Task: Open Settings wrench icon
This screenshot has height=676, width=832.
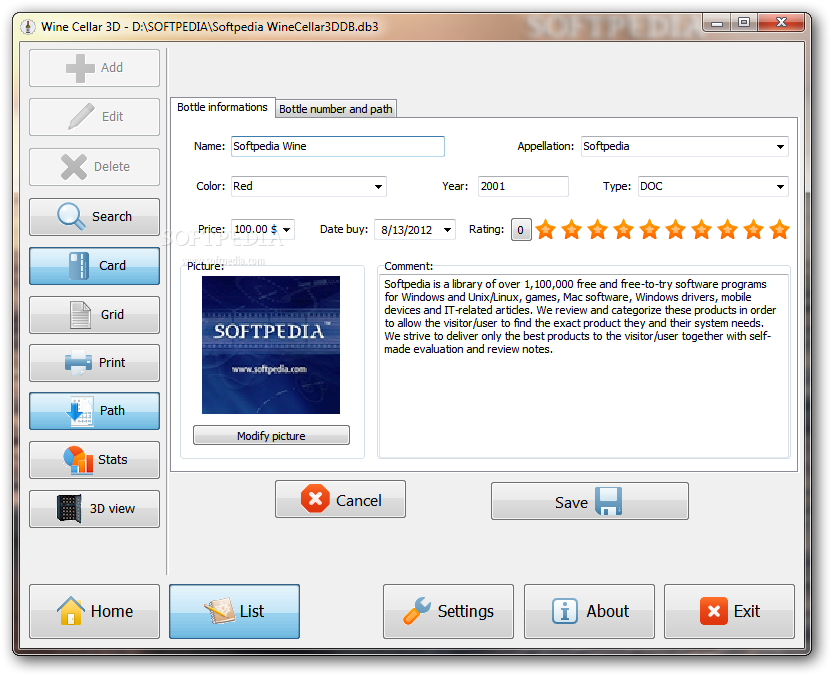Action: point(417,611)
